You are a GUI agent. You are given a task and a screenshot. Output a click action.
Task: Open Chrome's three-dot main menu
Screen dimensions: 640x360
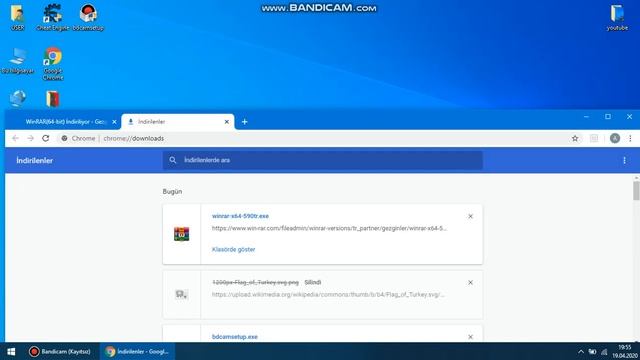click(x=630, y=138)
